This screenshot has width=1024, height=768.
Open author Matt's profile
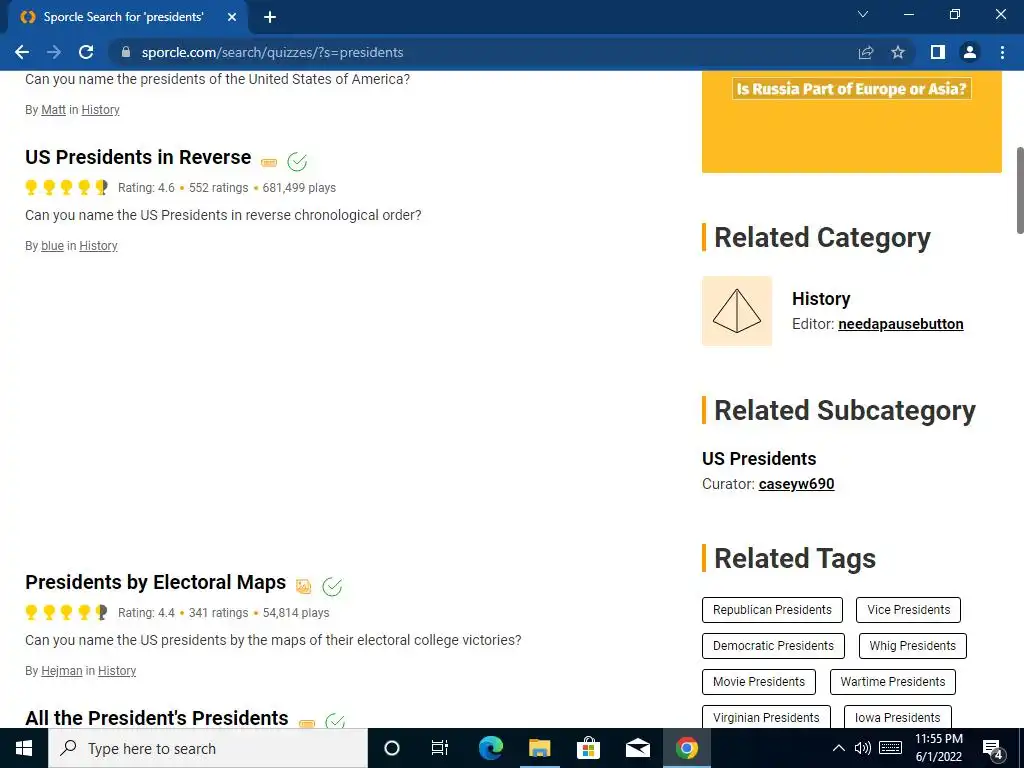(54, 110)
